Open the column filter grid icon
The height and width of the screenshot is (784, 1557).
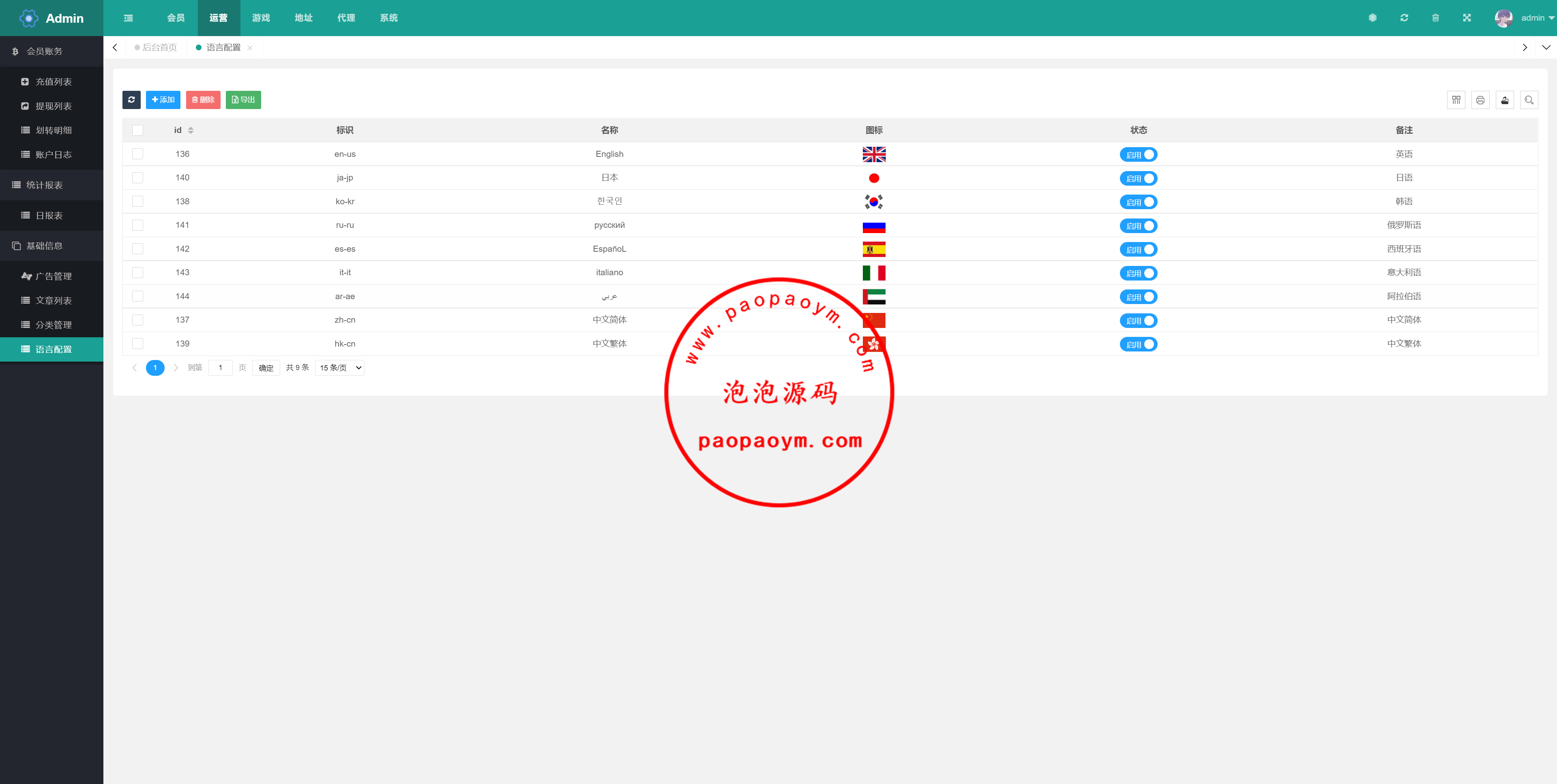tap(1456, 100)
